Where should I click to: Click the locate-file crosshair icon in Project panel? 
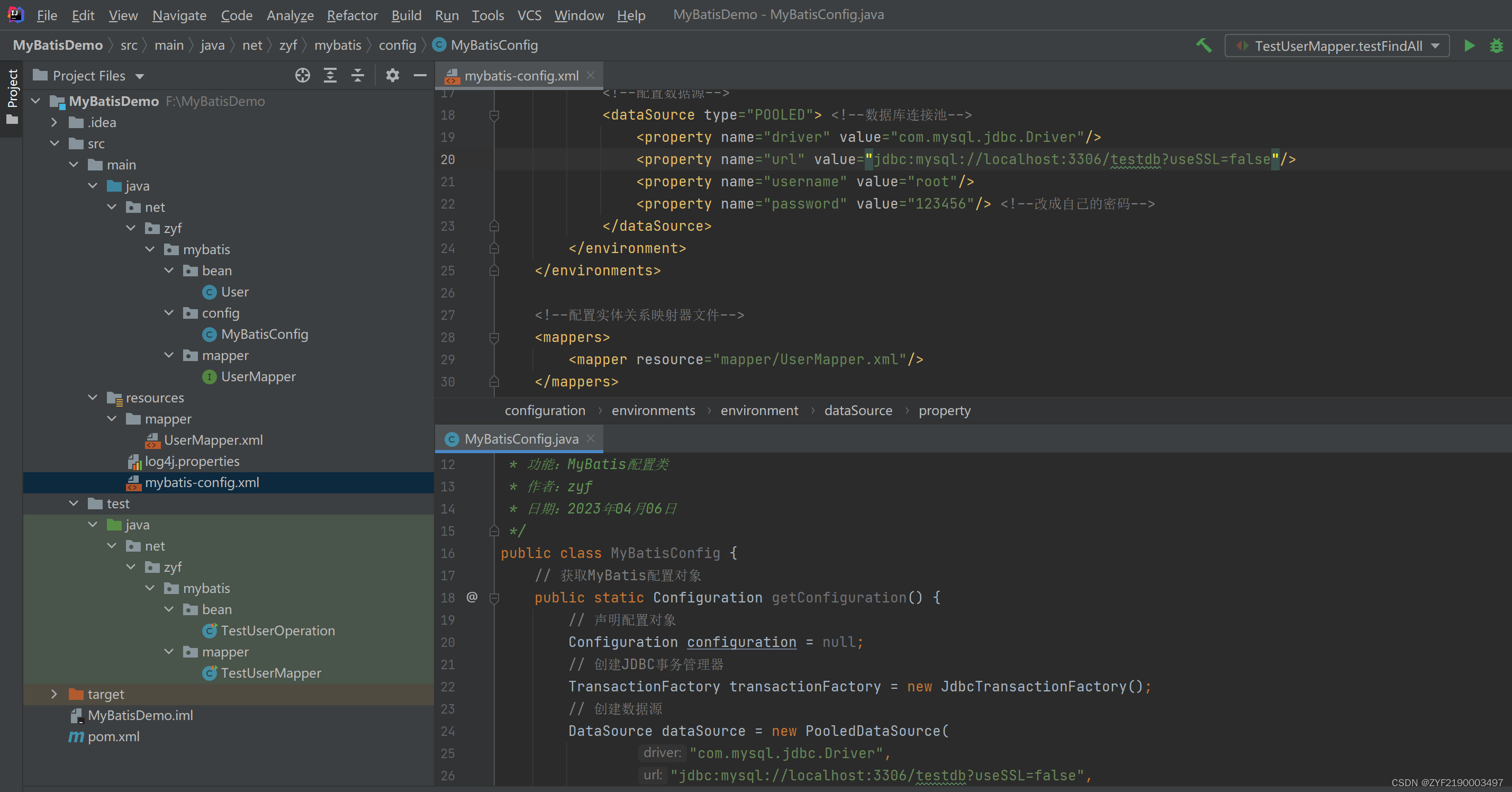302,76
